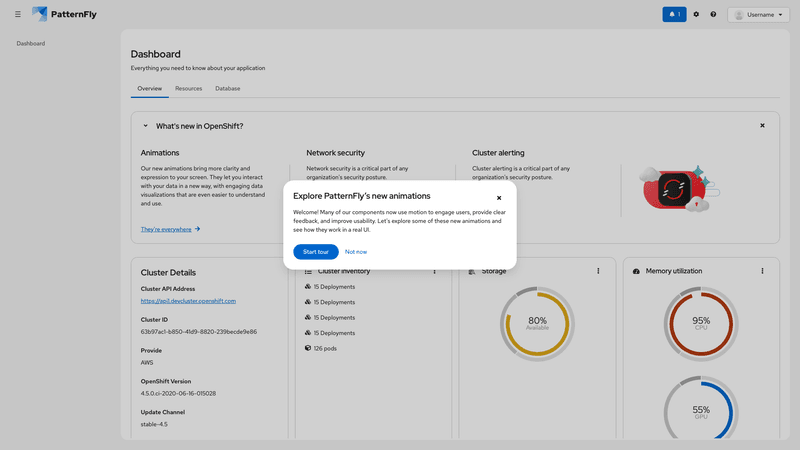
Task: Click the PatternFly logo
Action: [x=67, y=15]
